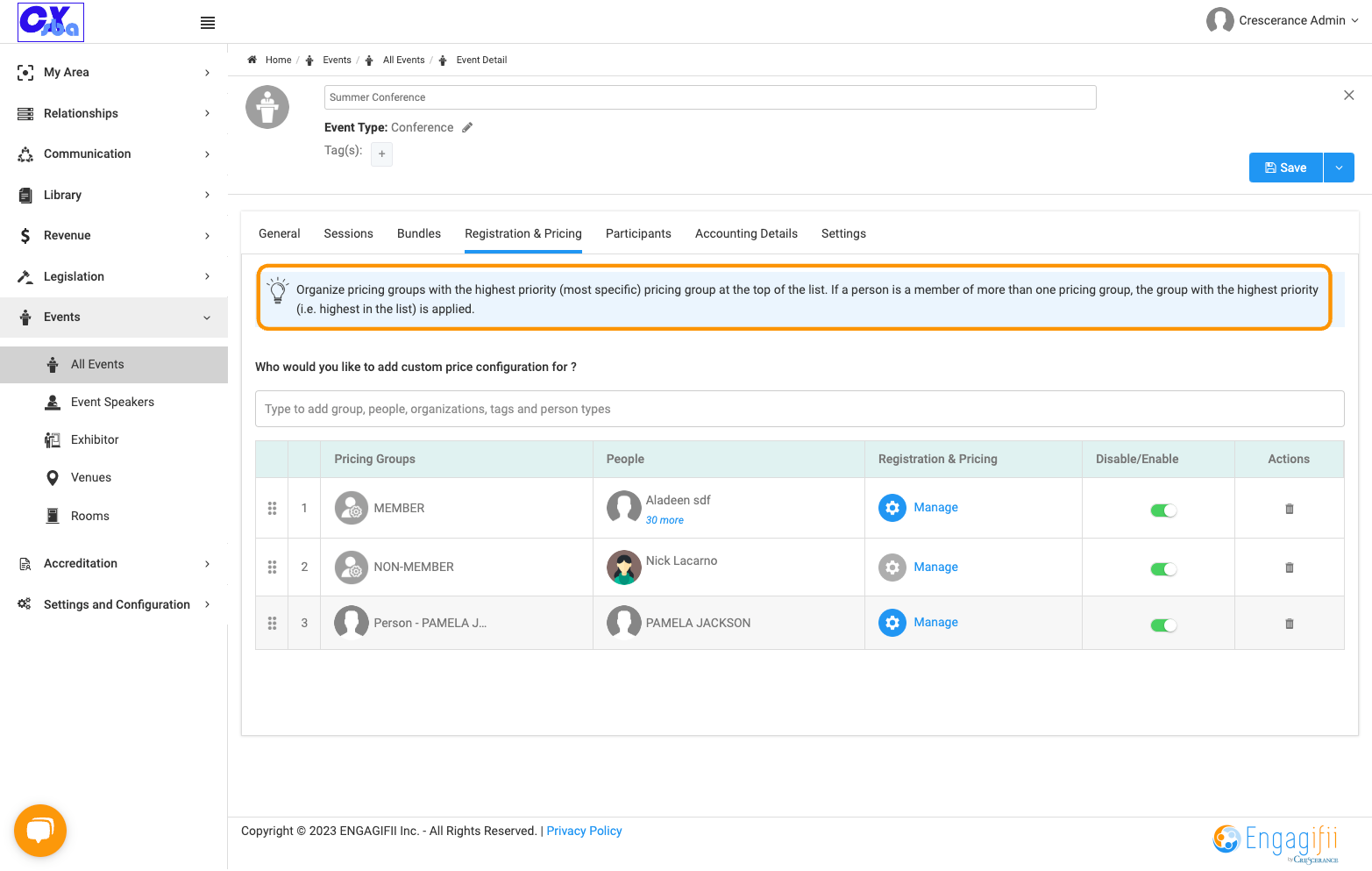Open the Crescerance Admin user menu
This screenshot has width=1372, height=871.
[1283, 20]
